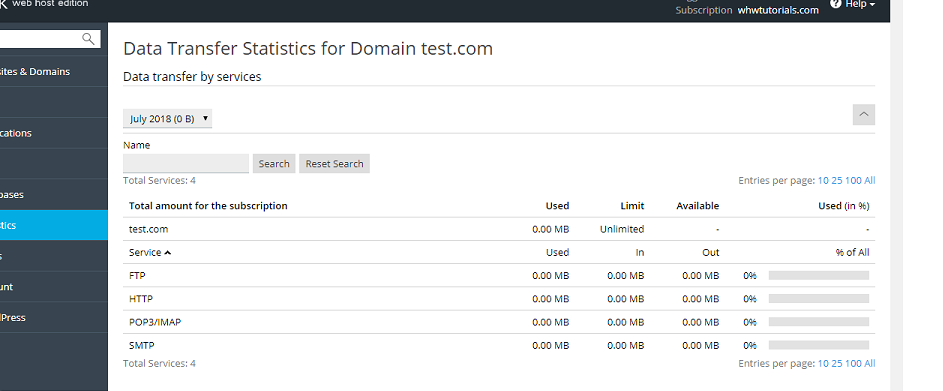Set top entries per page to 100
Screen dimensions: 943x391
pyautogui.click(x=853, y=180)
